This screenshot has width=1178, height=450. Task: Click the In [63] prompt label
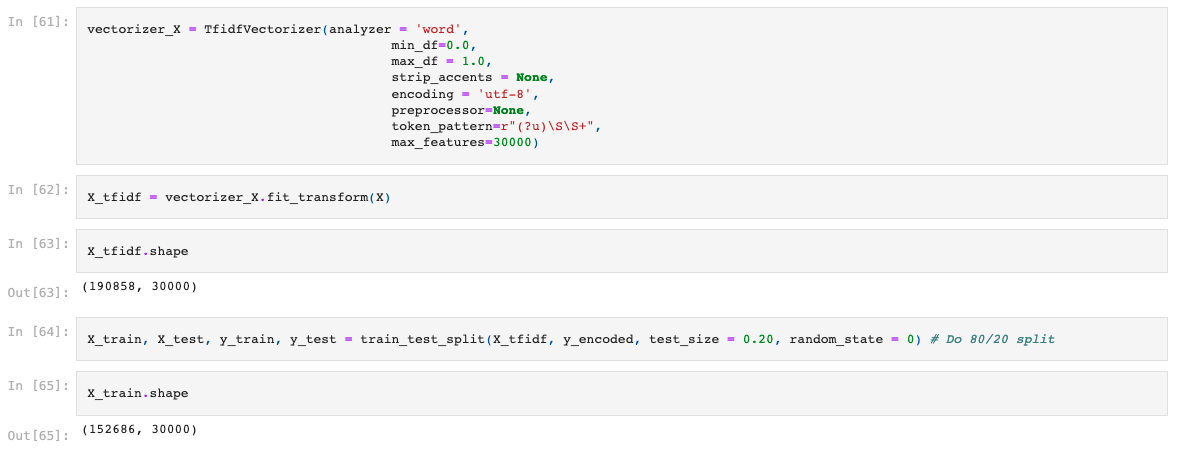coord(38,243)
